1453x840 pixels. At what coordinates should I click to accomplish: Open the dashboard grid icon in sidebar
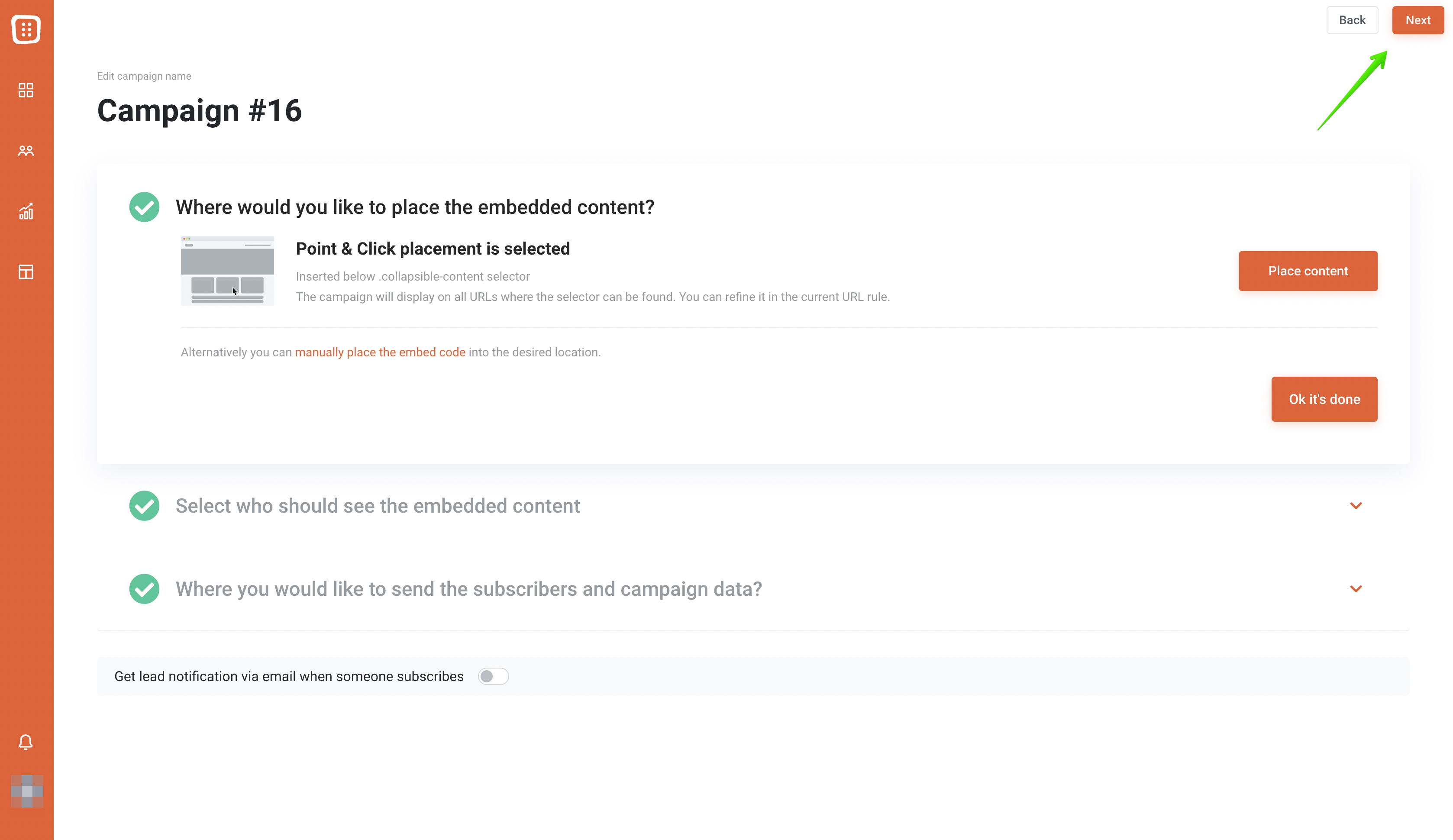[26, 90]
